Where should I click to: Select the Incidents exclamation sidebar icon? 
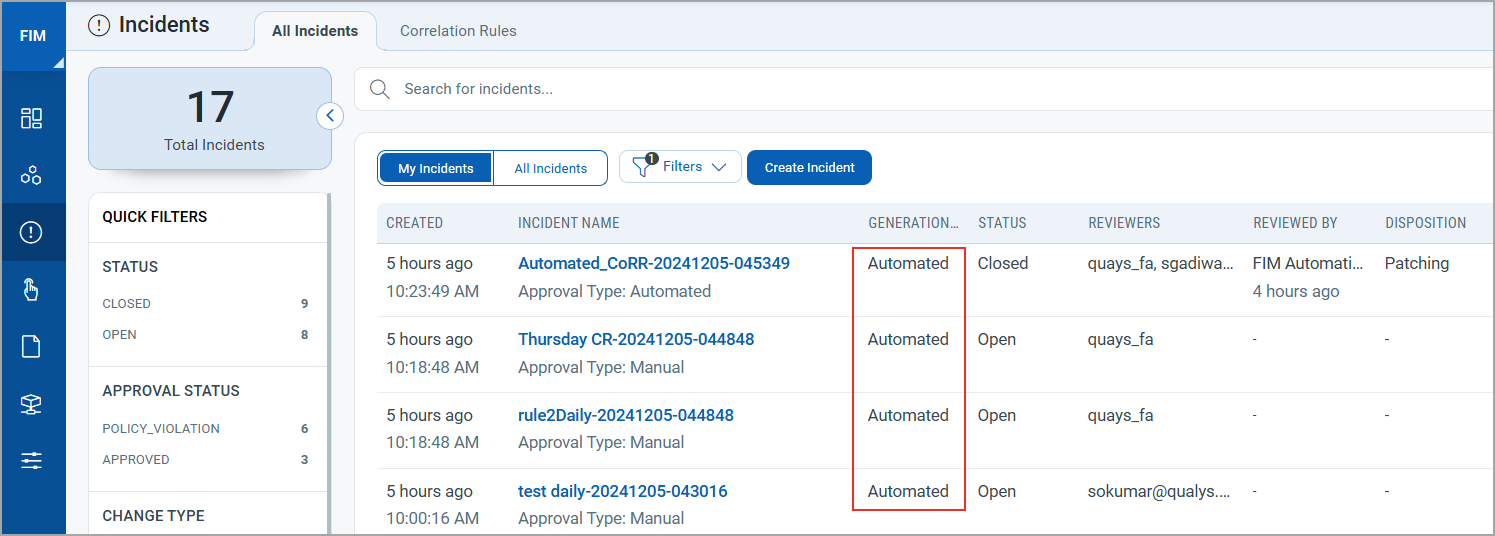(x=31, y=233)
